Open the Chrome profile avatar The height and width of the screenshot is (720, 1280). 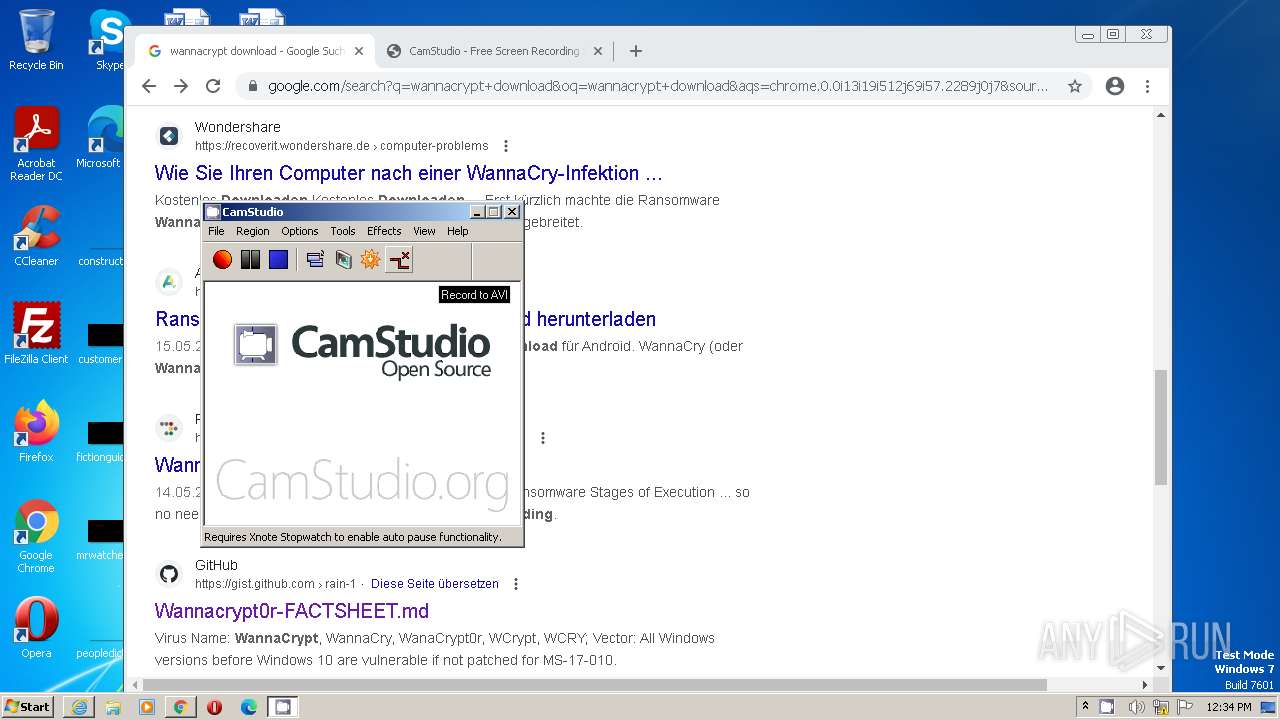tap(1115, 86)
